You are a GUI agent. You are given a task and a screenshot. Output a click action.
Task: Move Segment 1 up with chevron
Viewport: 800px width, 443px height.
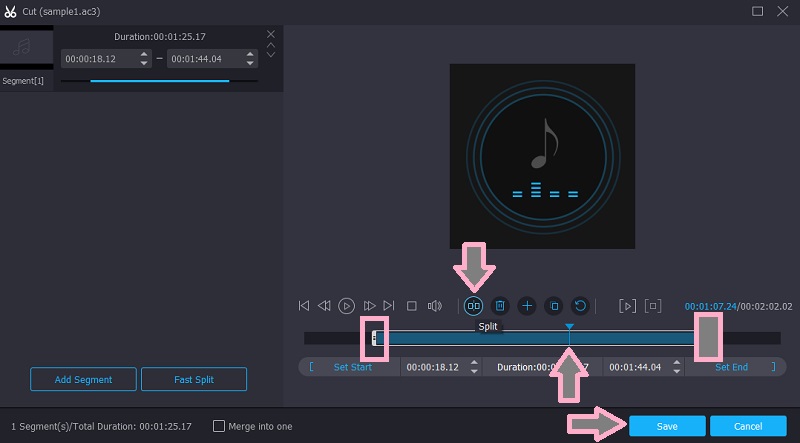coord(270,45)
